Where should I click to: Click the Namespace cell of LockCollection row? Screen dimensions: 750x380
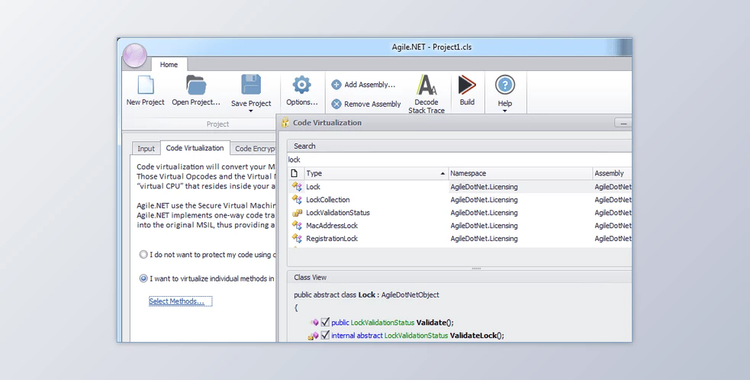click(520, 200)
